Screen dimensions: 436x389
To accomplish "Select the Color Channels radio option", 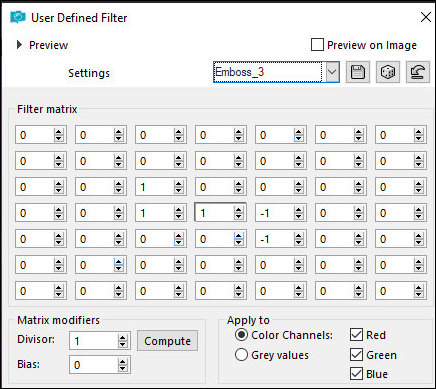I will point(241,335).
